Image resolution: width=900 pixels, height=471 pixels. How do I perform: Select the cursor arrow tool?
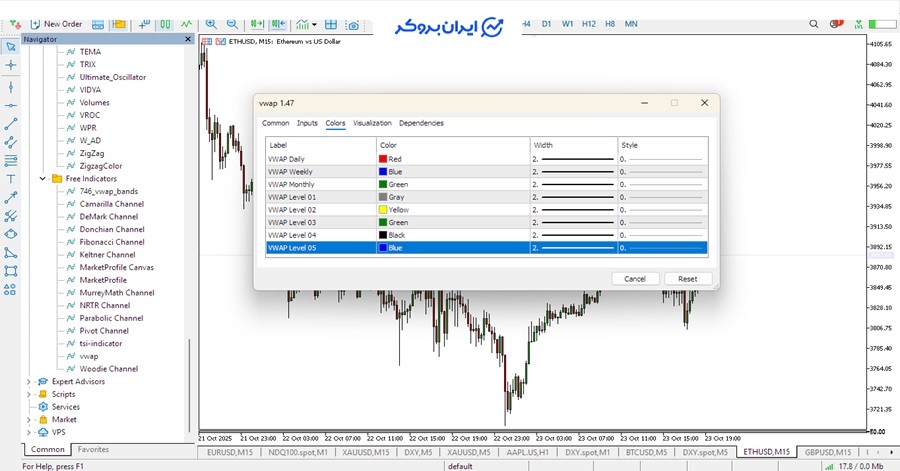coord(11,46)
